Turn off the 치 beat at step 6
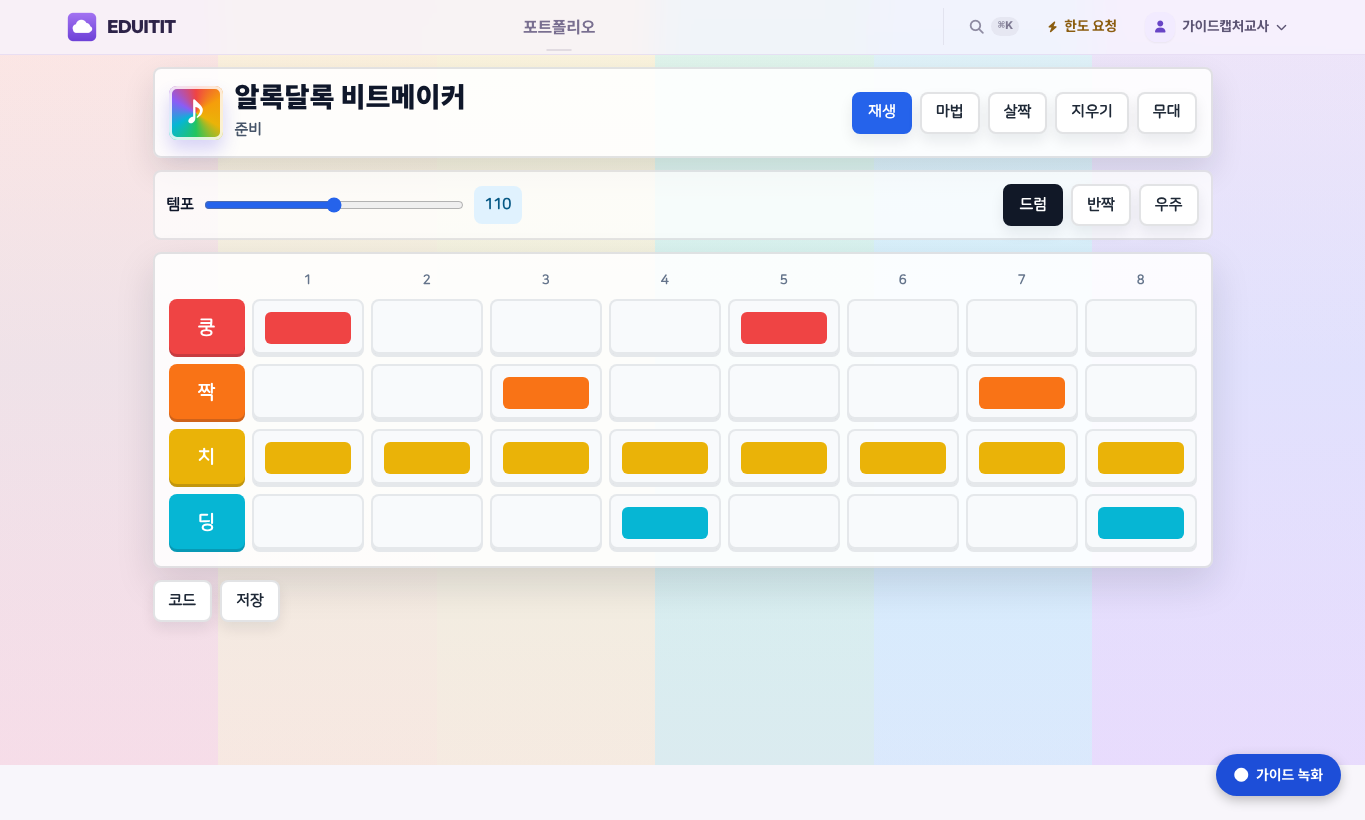This screenshot has height=820, width=1365. pos(903,457)
